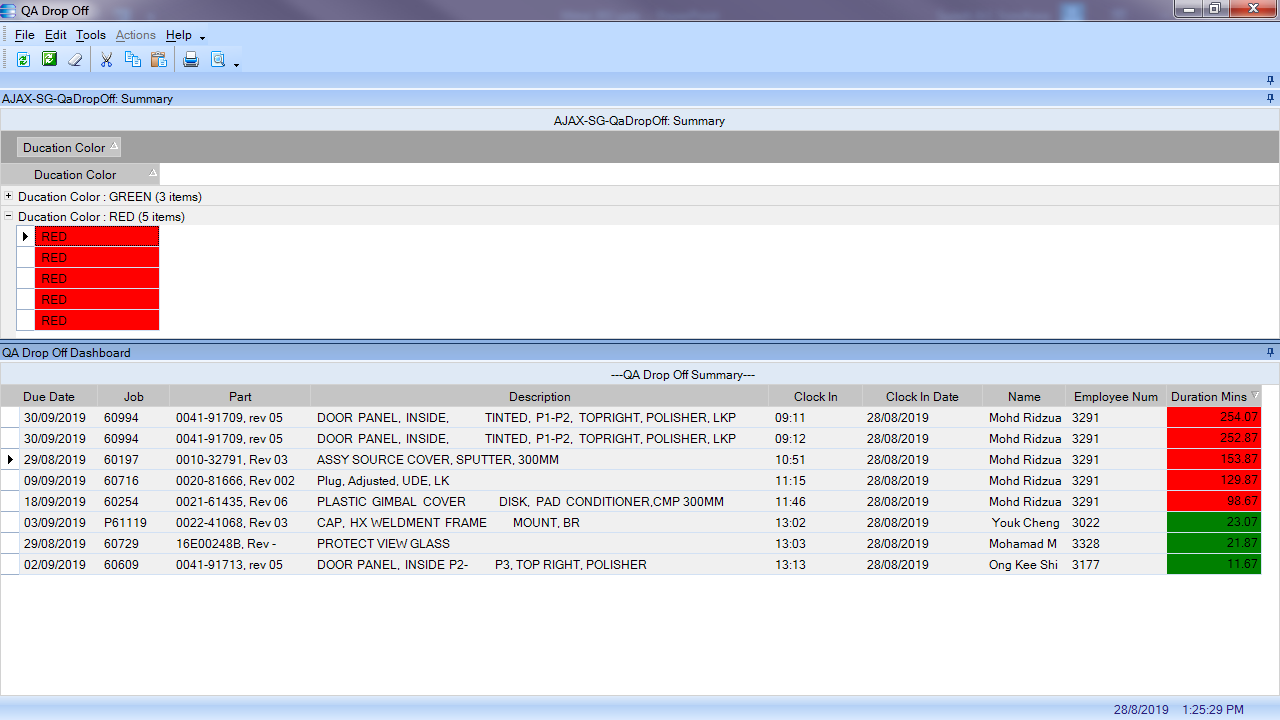Click the Job column header
Image resolution: width=1280 pixels, height=720 pixels.
tap(134, 397)
